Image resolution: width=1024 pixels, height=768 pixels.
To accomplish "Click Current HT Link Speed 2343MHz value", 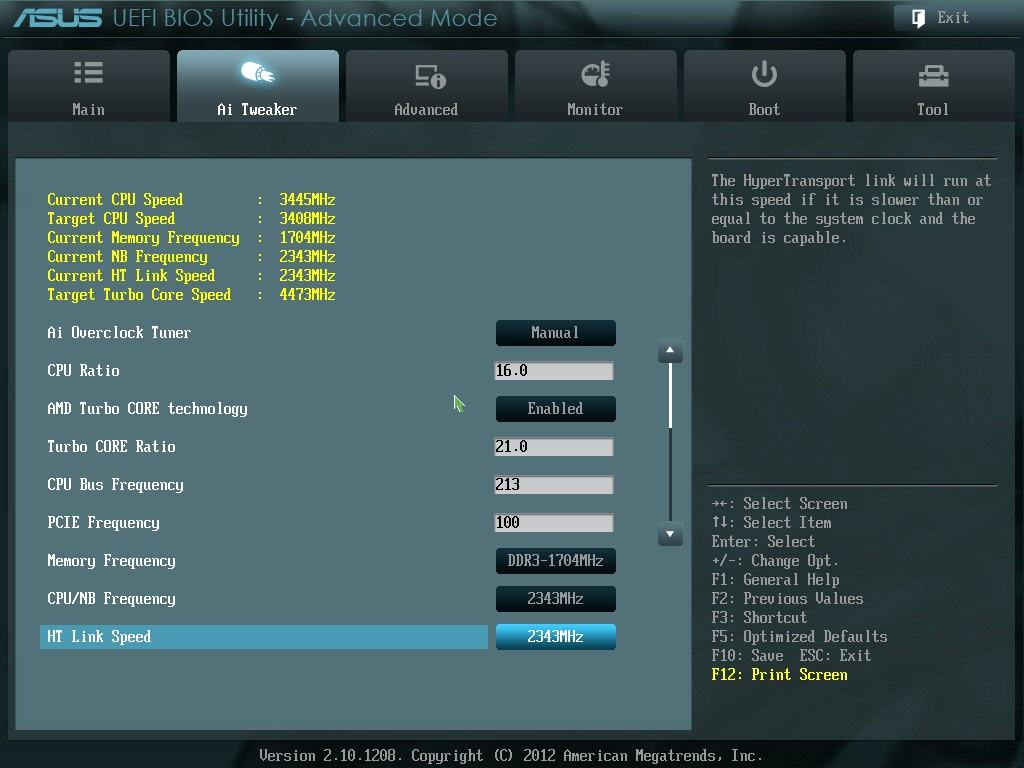I will (308, 275).
